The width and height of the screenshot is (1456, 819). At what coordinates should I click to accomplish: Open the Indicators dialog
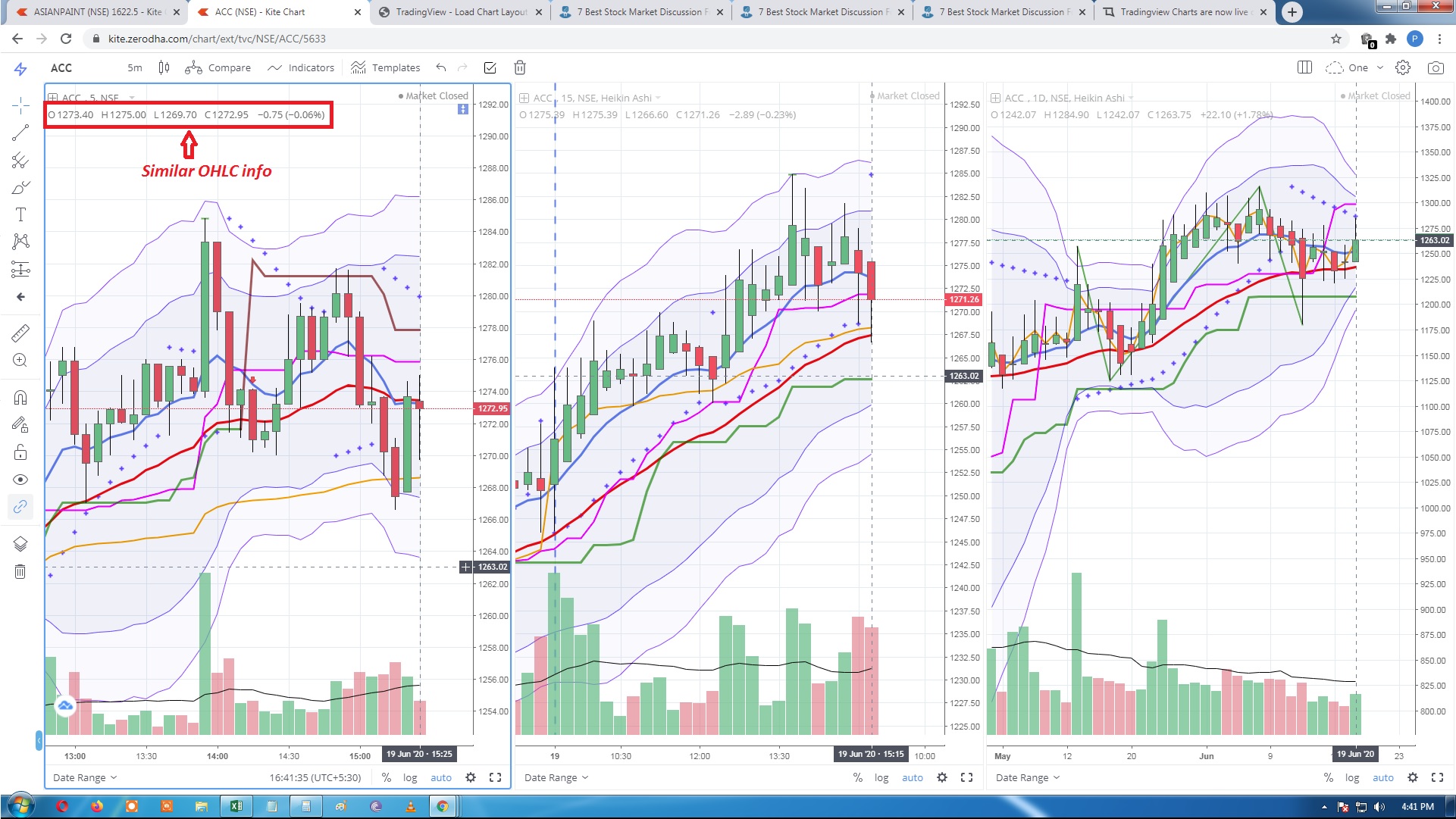(x=301, y=67)
